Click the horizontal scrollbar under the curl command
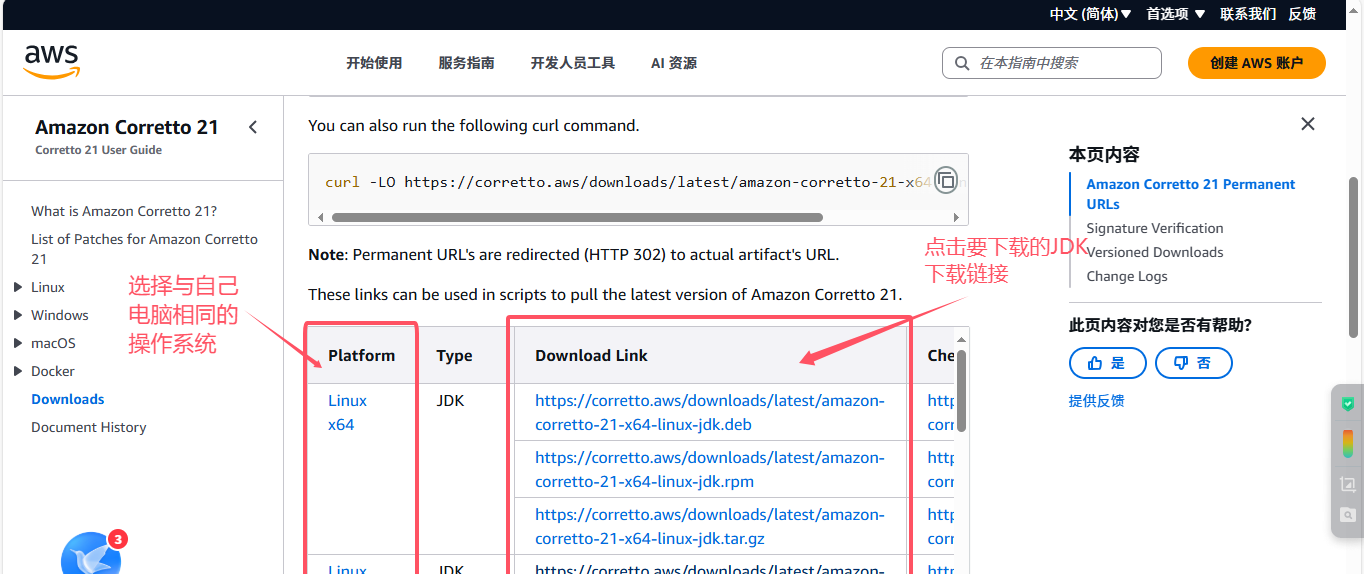The width and height of the screenshot is (1364, 574). 577,217
